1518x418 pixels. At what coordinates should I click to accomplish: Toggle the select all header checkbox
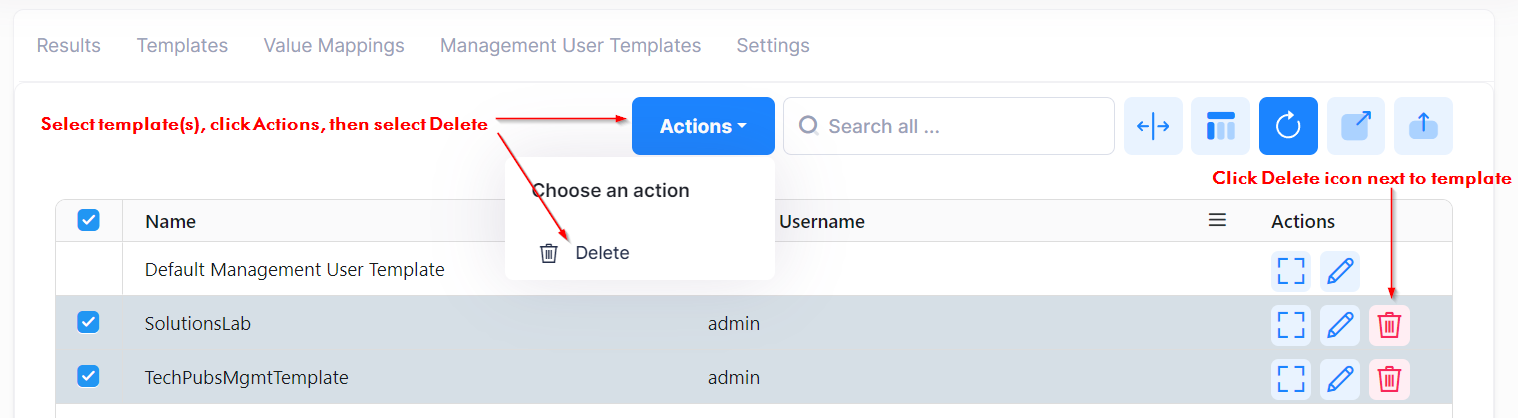[89, 221]
